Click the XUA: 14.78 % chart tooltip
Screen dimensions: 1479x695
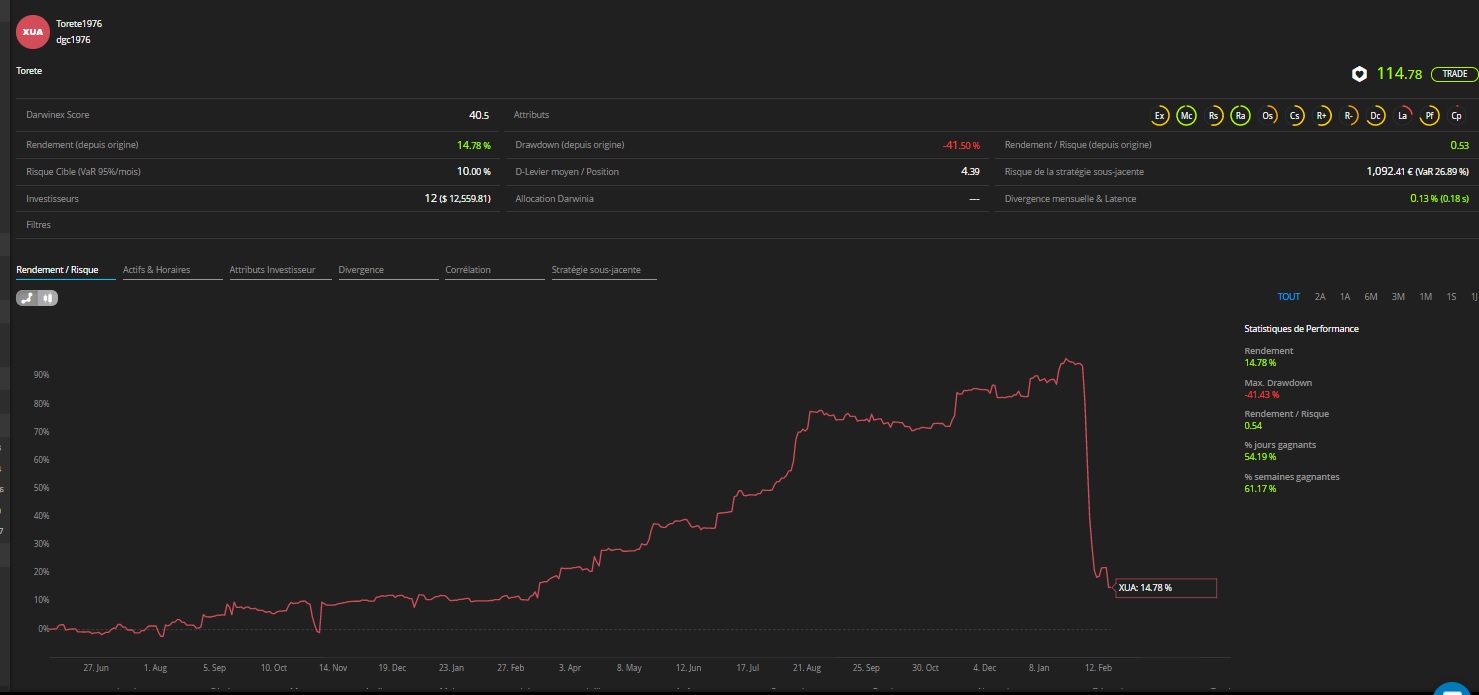(x=1166, y=588)
